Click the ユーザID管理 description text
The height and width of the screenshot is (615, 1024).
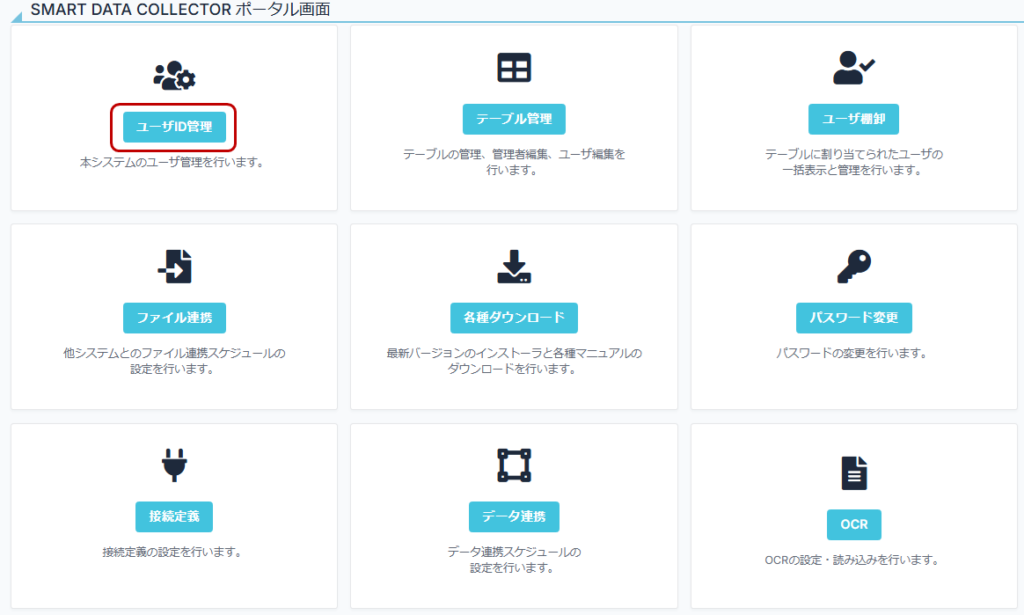coord(171,160)
